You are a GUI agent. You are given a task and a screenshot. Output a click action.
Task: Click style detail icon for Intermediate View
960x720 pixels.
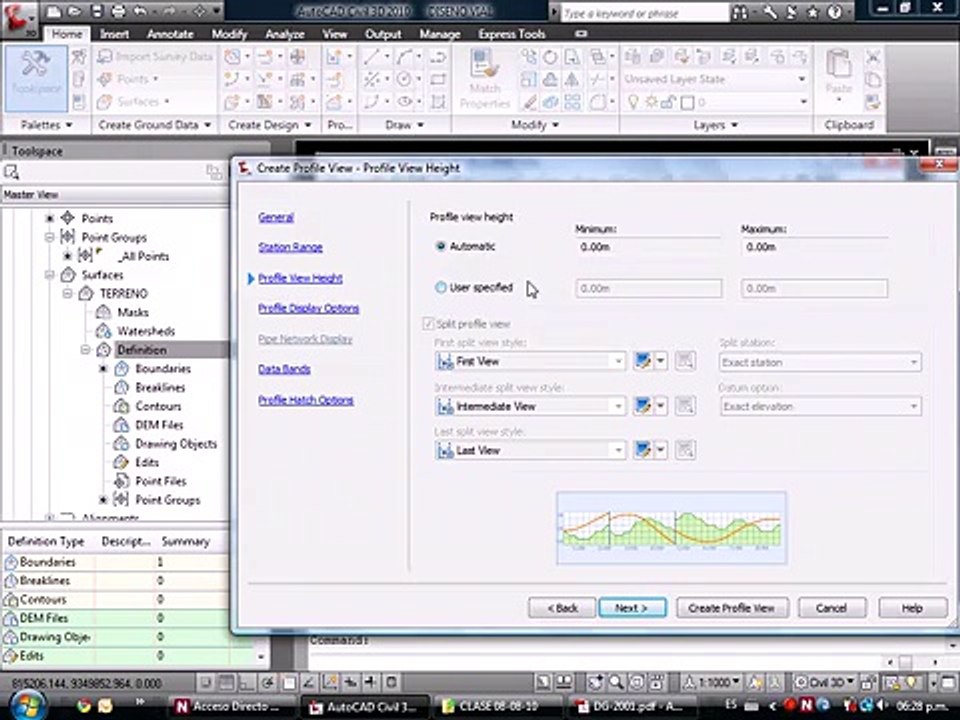click(685, 406)
